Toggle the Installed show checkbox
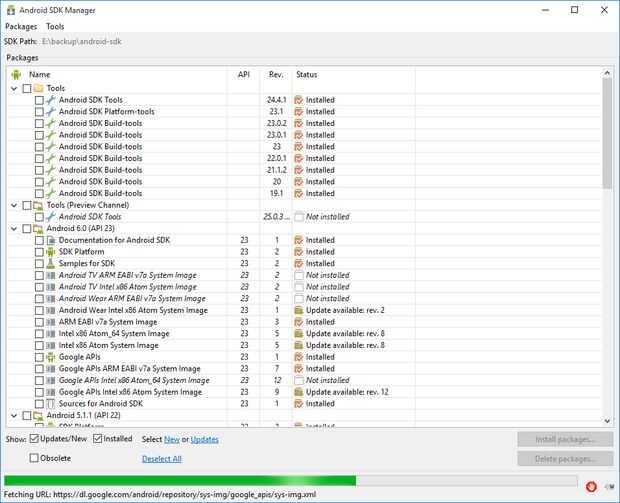 tap(98, 439)
